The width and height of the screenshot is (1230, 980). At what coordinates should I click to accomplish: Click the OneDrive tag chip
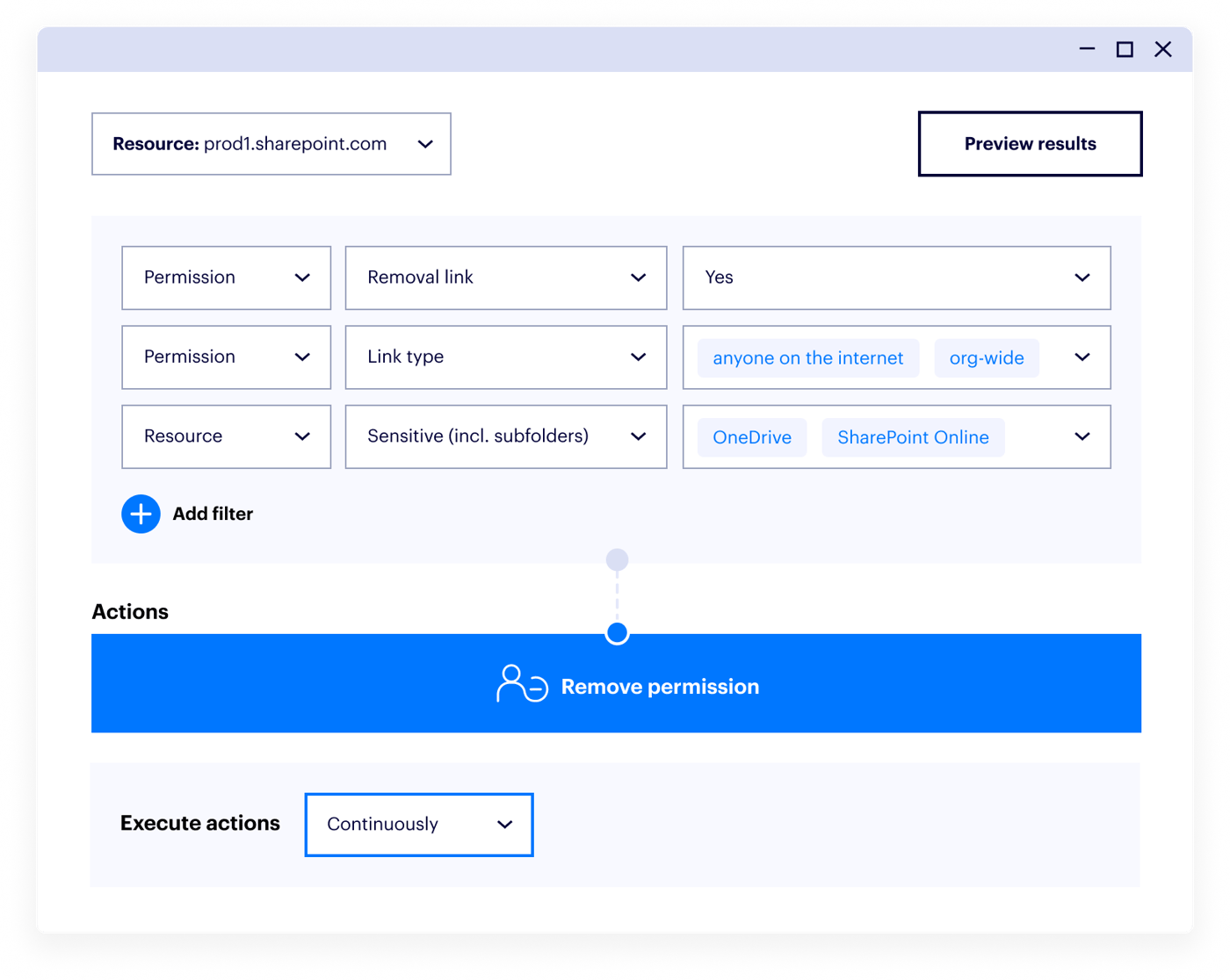(751, 437)
